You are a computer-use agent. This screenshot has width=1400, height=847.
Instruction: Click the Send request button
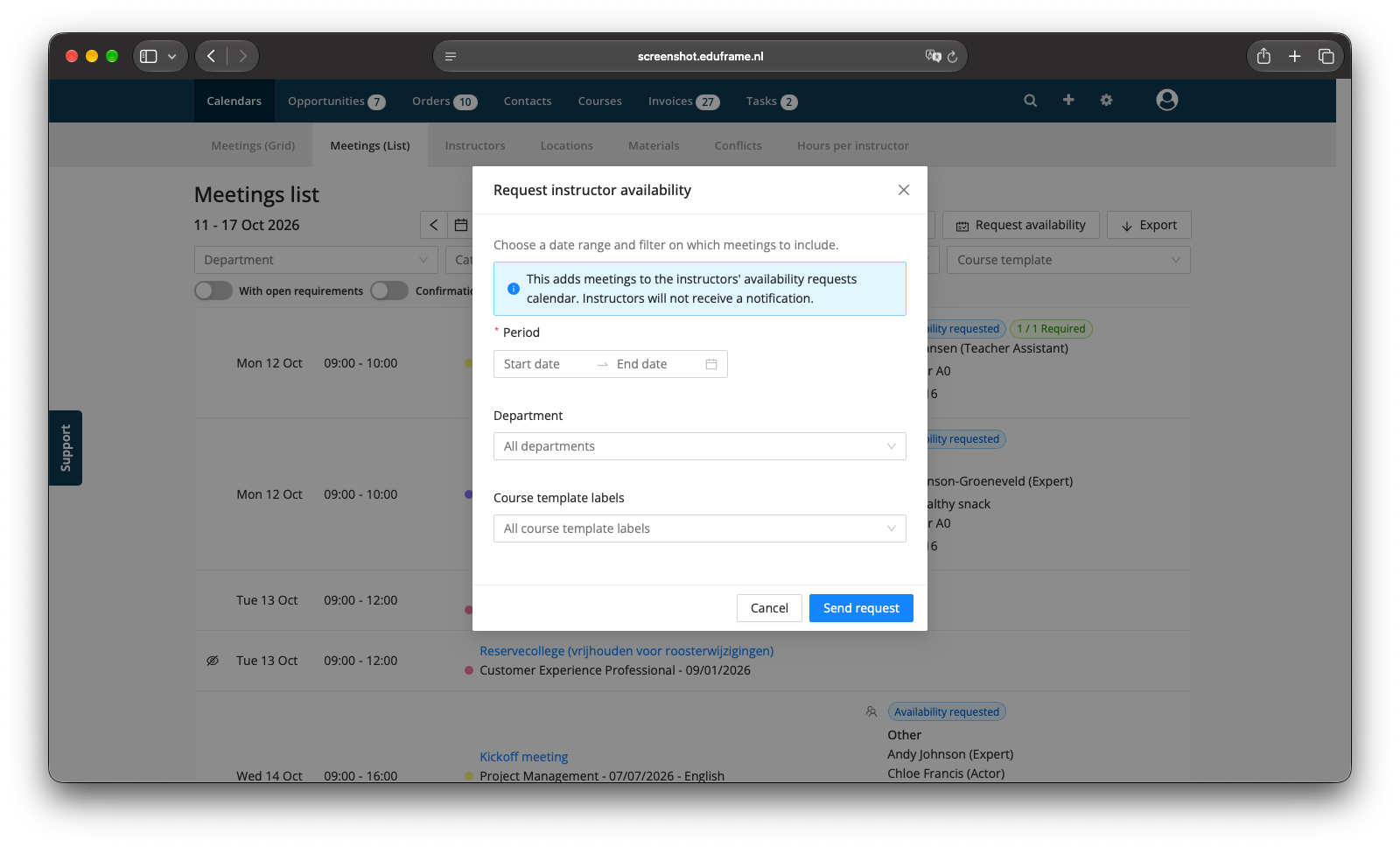point(861,608)
